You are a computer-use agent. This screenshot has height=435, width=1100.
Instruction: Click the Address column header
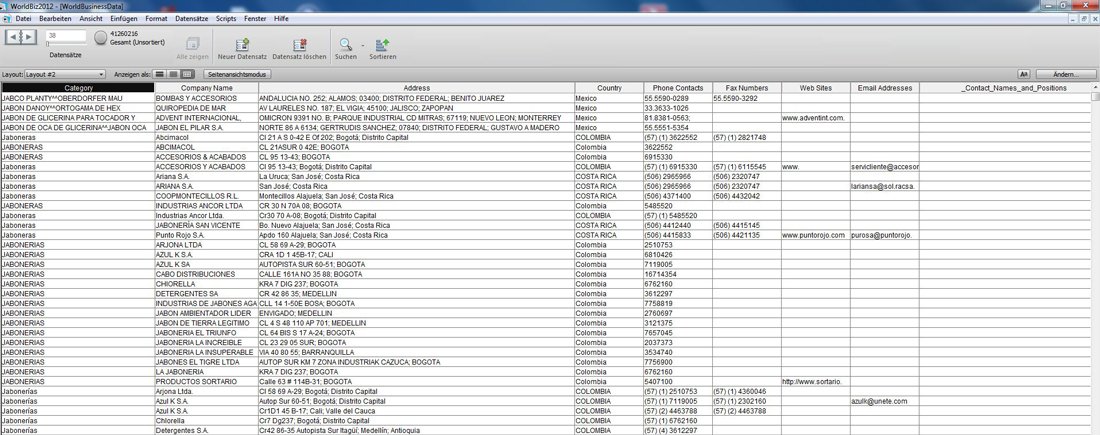[417, 88]
